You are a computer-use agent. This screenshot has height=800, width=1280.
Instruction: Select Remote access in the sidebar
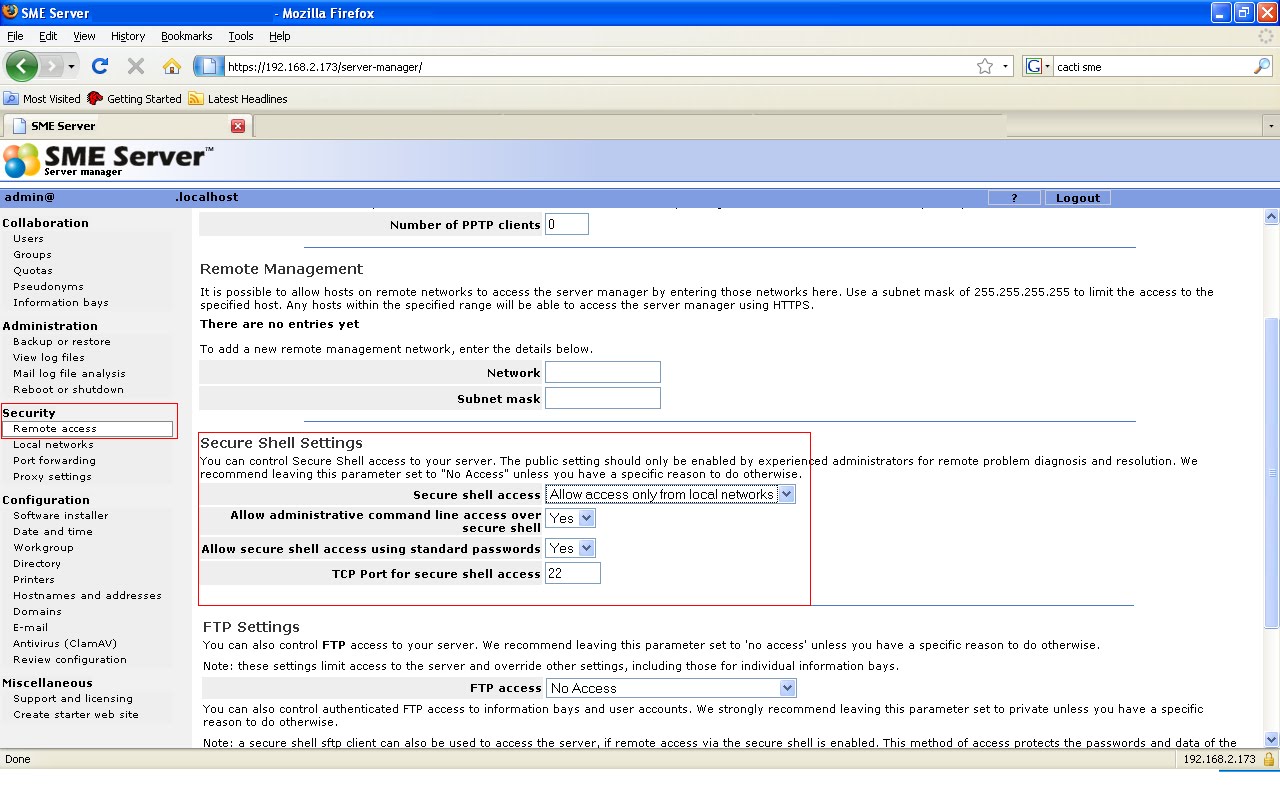(55, 429)
